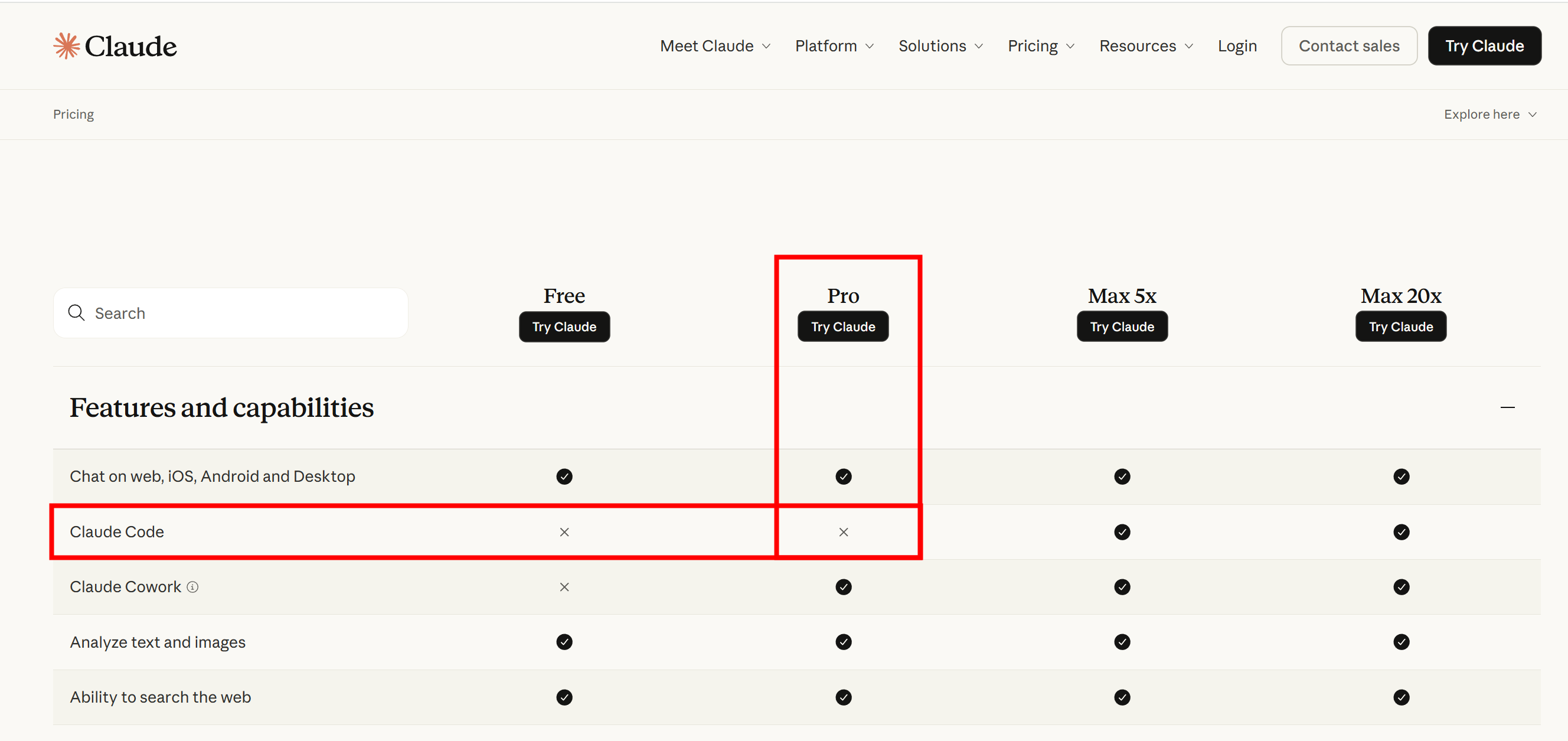The height and width of the screenshot is (741, 1568).
Task: Click Max 5x checkmark for Claude Cowork
Action: [x=1122, y=587]
